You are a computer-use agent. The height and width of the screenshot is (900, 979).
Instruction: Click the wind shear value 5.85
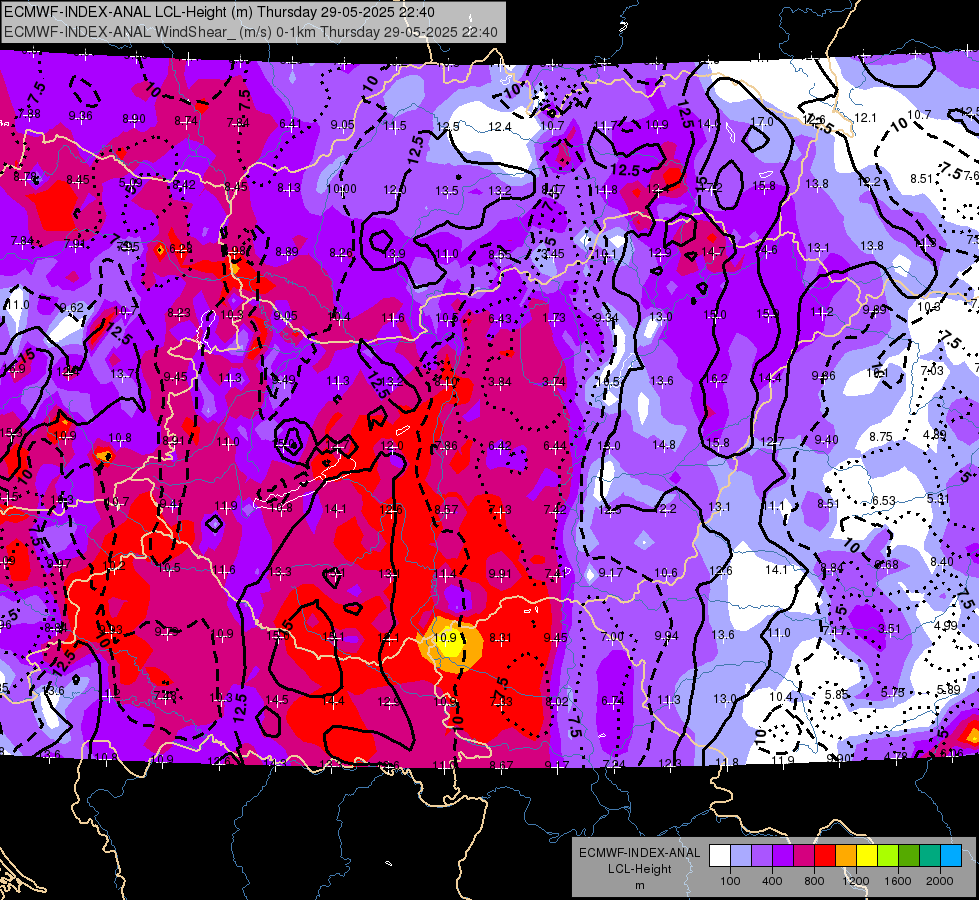(836, 694)
